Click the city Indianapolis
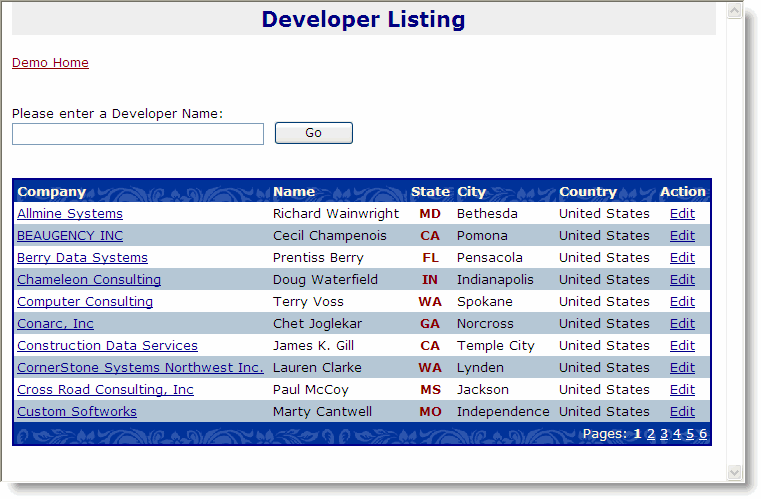This screenshot has width=761, height=499. pyautogui.click(x=495, y=280)
